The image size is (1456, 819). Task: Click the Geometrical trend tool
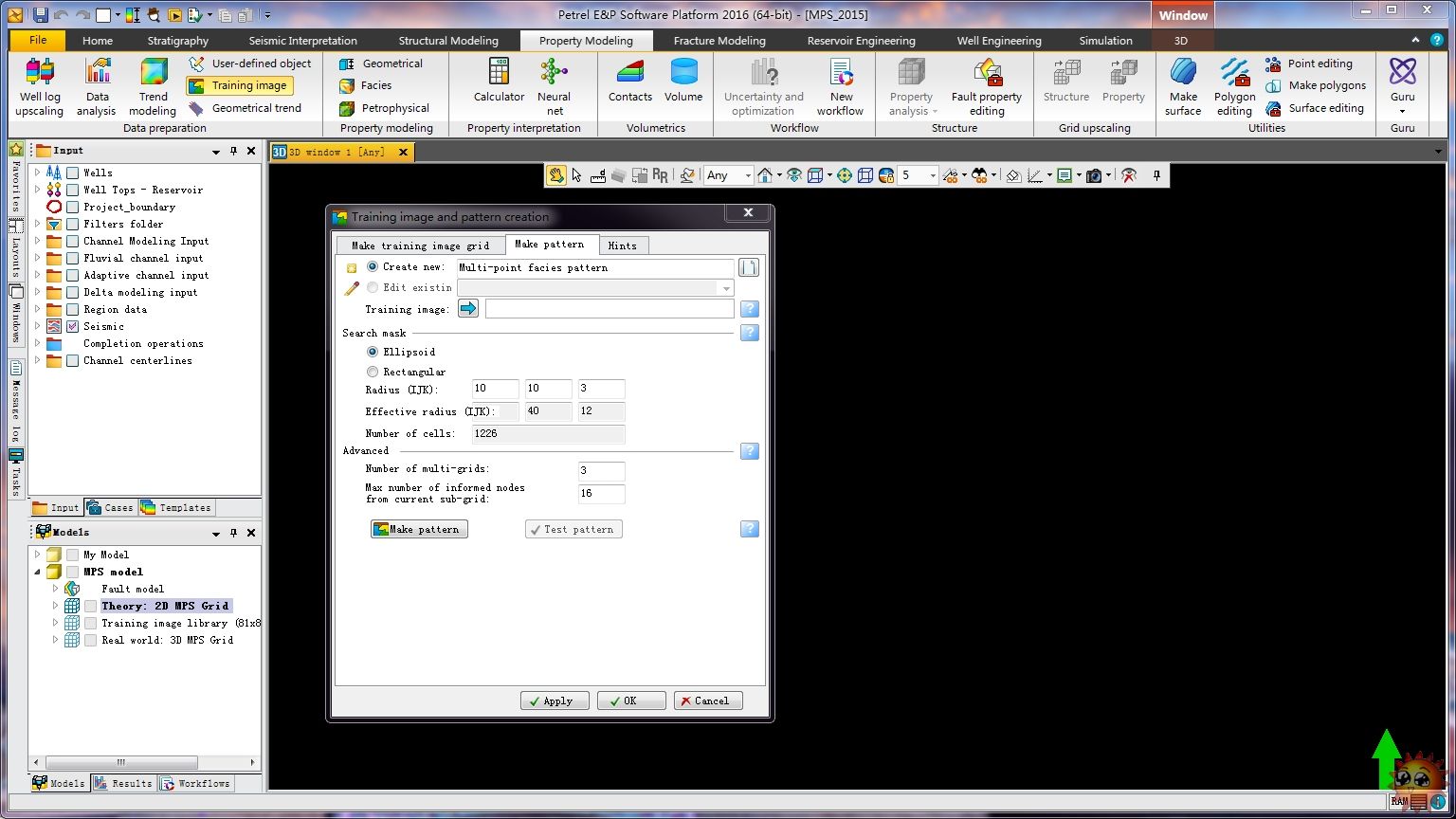point(245,108)
